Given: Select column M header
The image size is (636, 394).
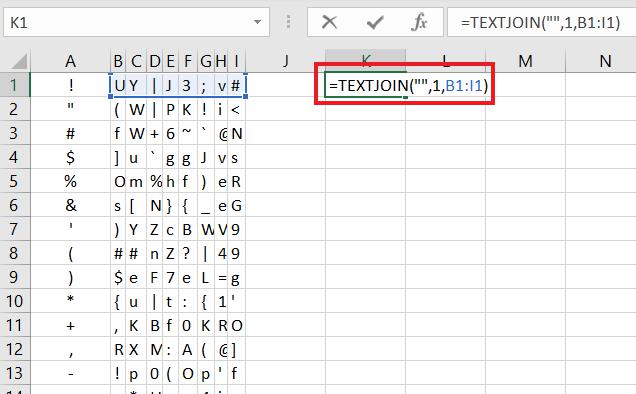Looking at the screenshot, I should (x=525, y=61).
